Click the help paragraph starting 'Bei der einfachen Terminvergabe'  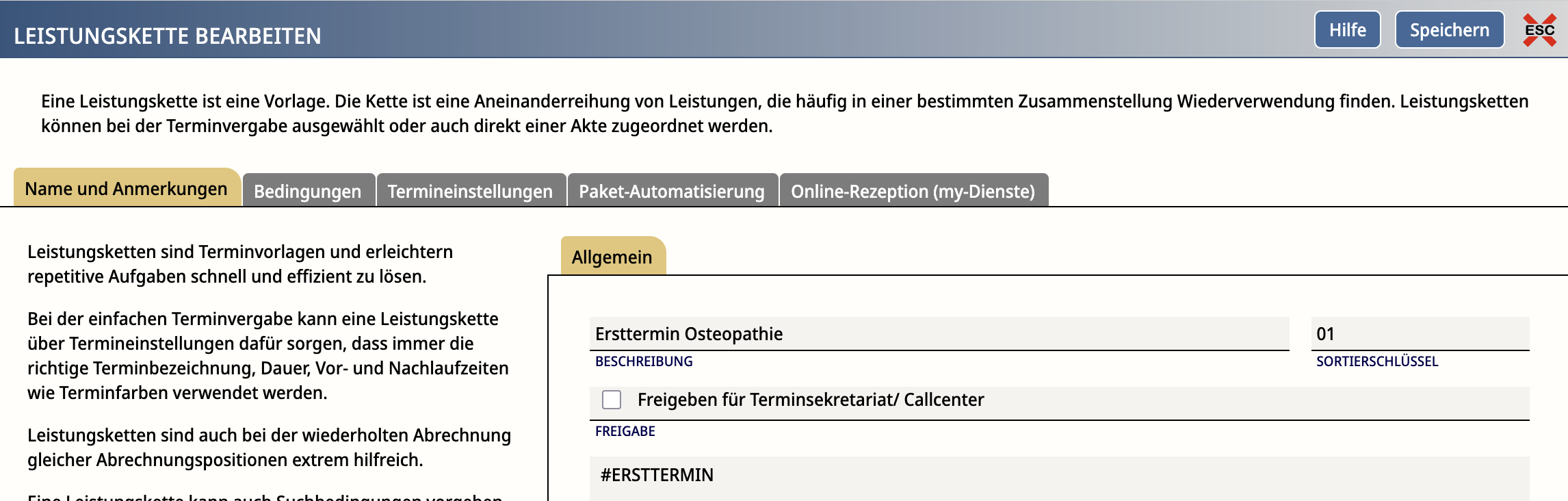268,356
